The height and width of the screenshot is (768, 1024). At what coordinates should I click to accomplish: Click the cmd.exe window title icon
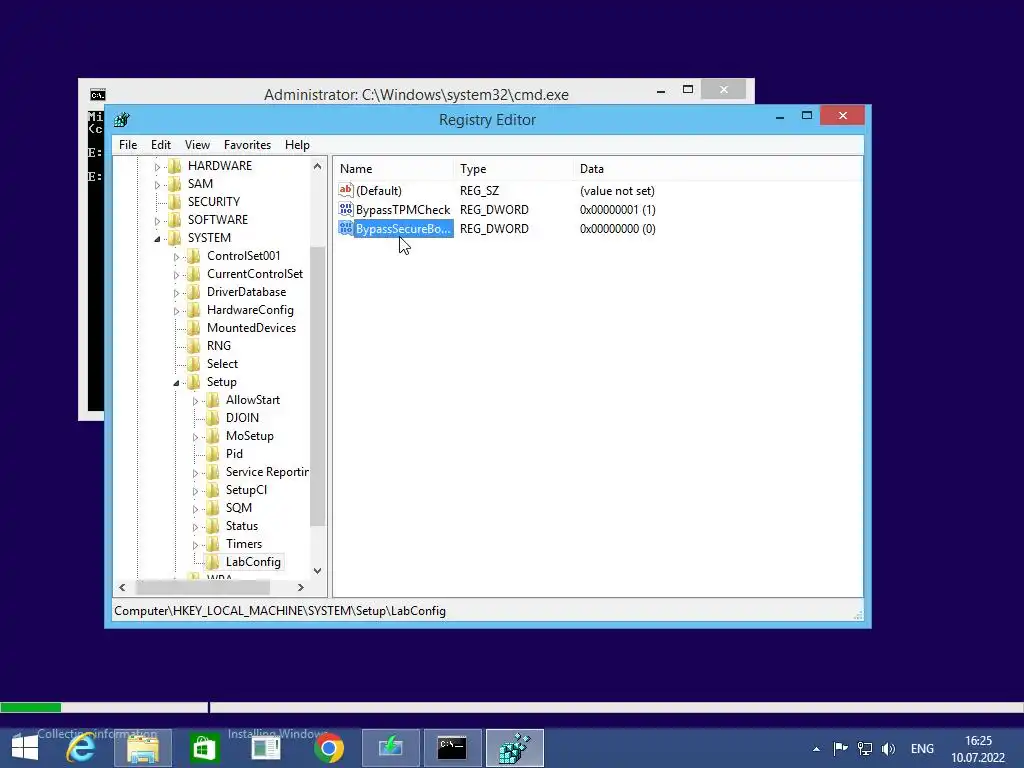pyautogui.click(x=98, y=95)
